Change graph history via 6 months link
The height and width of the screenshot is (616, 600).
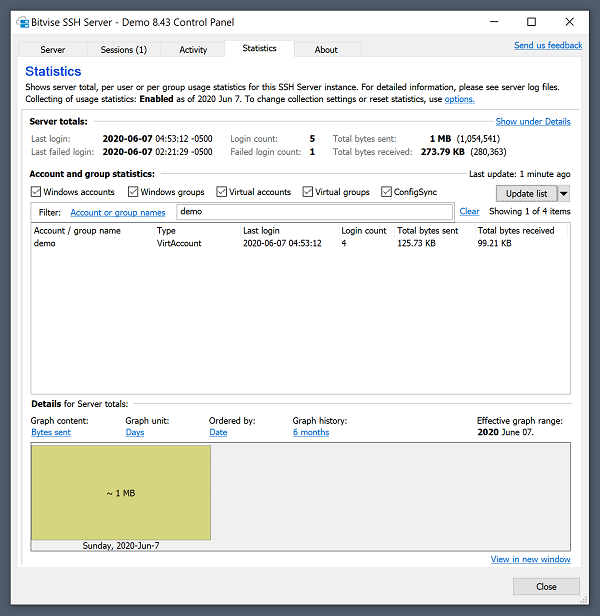point(311,433)
